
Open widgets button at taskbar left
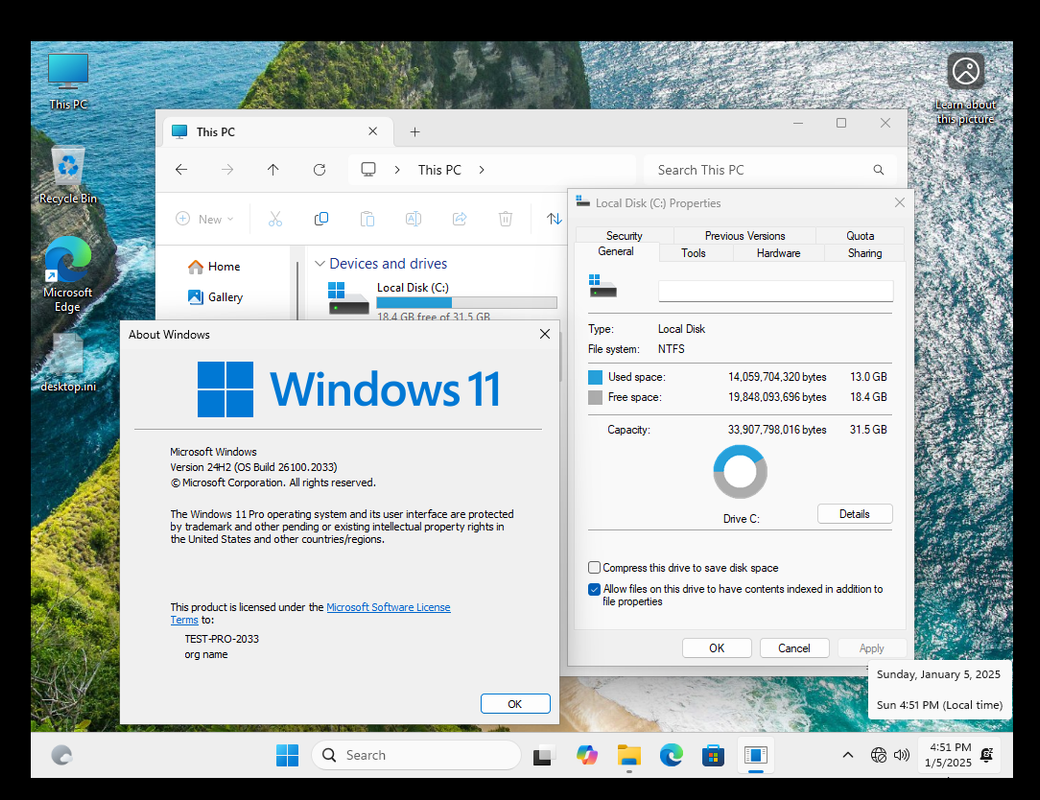pos(62,755)
